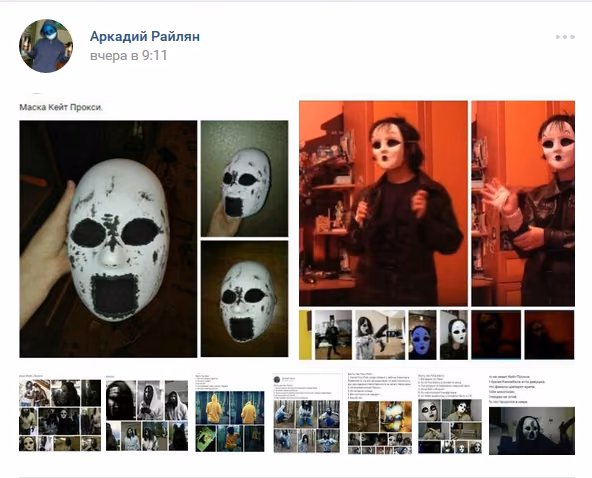This screenshot has height=478, width=592.
Task: Open the three-dots post options menu
Action: click(565, 37)
